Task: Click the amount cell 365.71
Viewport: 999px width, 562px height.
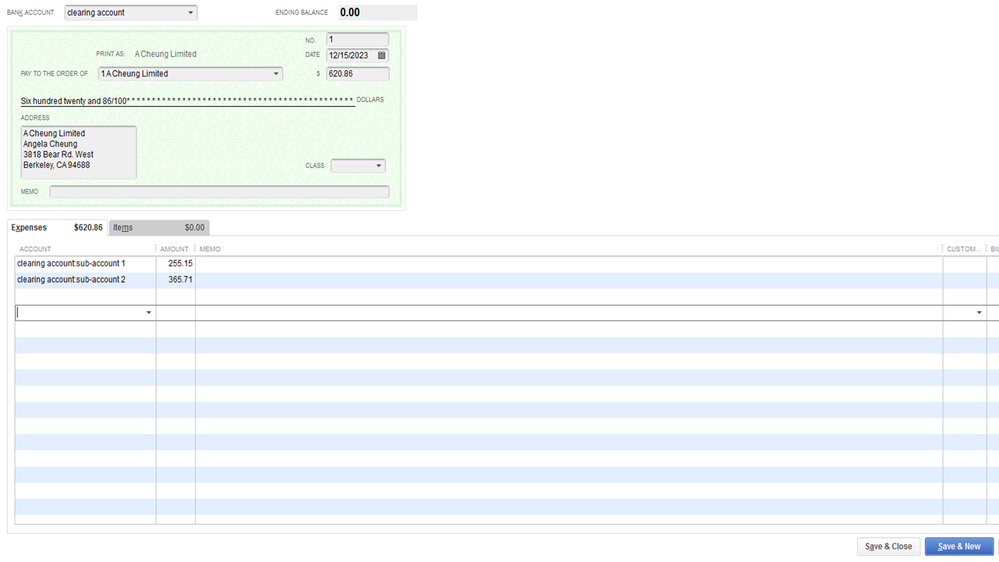Action: click(x=176, y=280)
